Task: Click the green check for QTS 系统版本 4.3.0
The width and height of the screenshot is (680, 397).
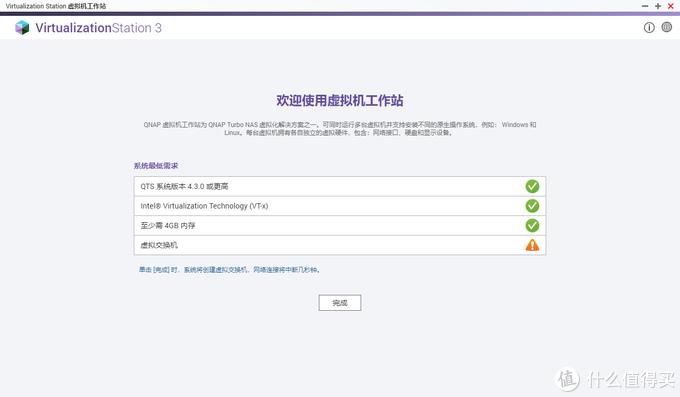Action: coord(532,186)
